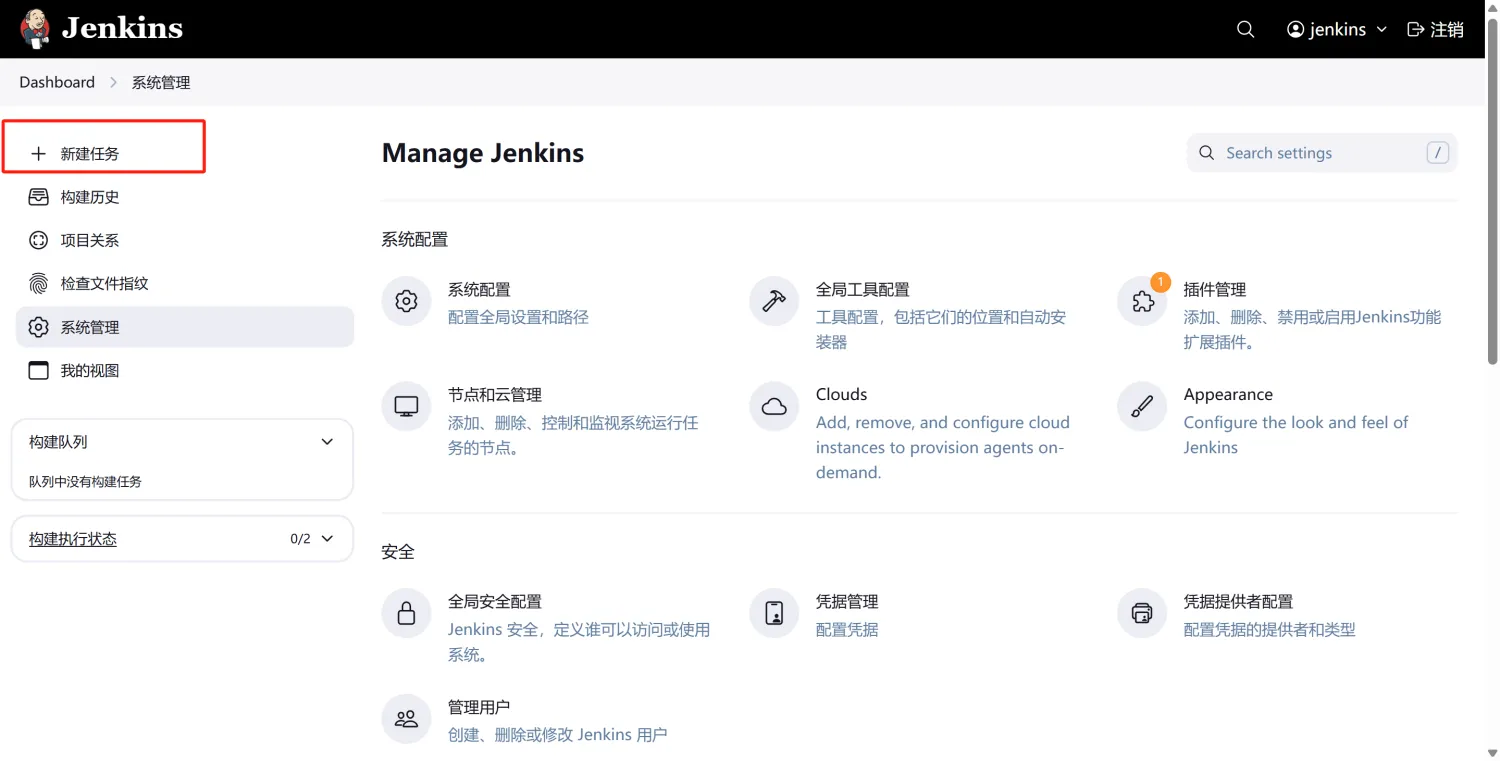Click the 注销 logout link
Screen dimensions: 1500x761
pos(1435,29)
